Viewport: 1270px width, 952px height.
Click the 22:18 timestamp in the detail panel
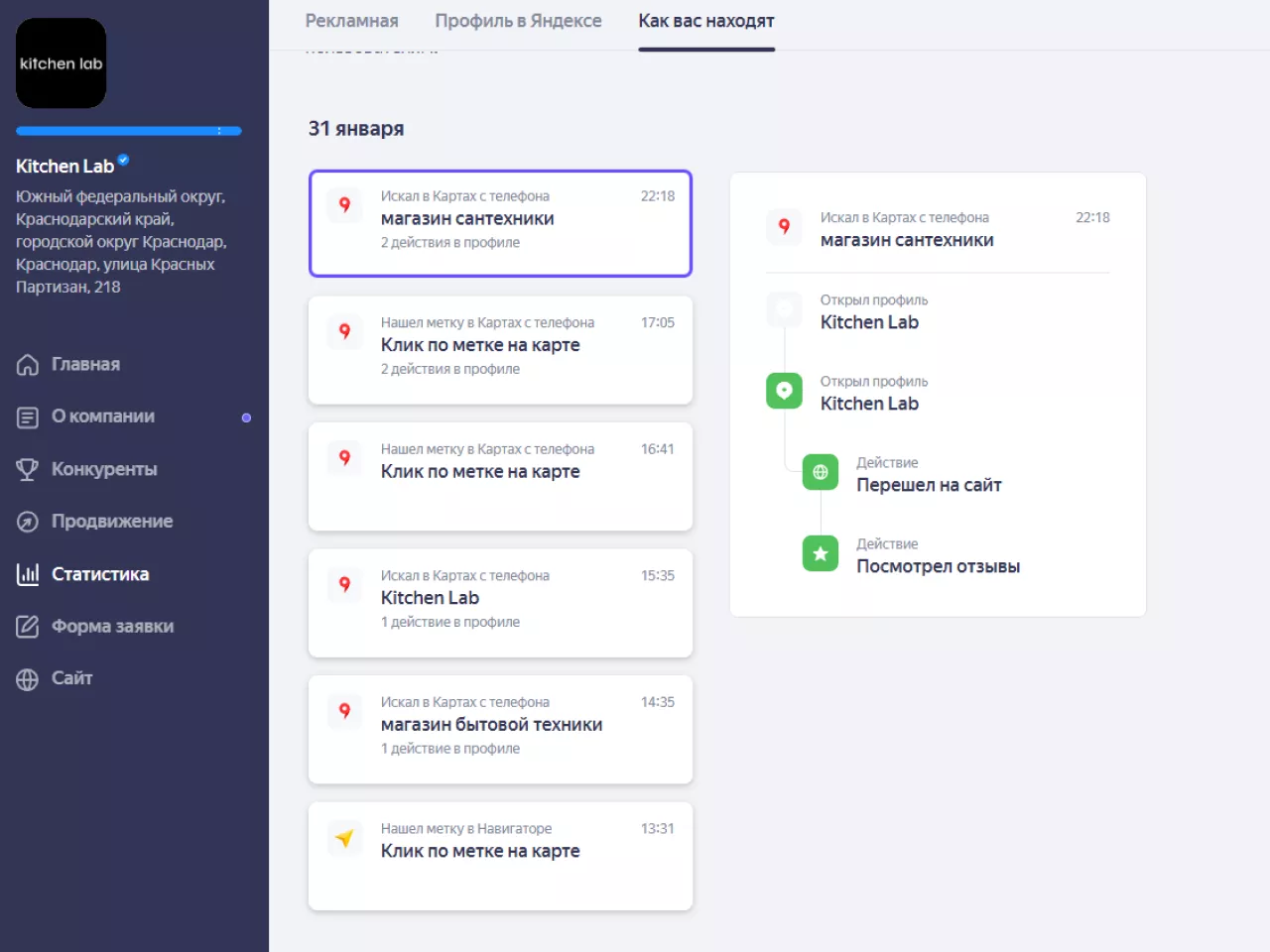point(1092,217)
